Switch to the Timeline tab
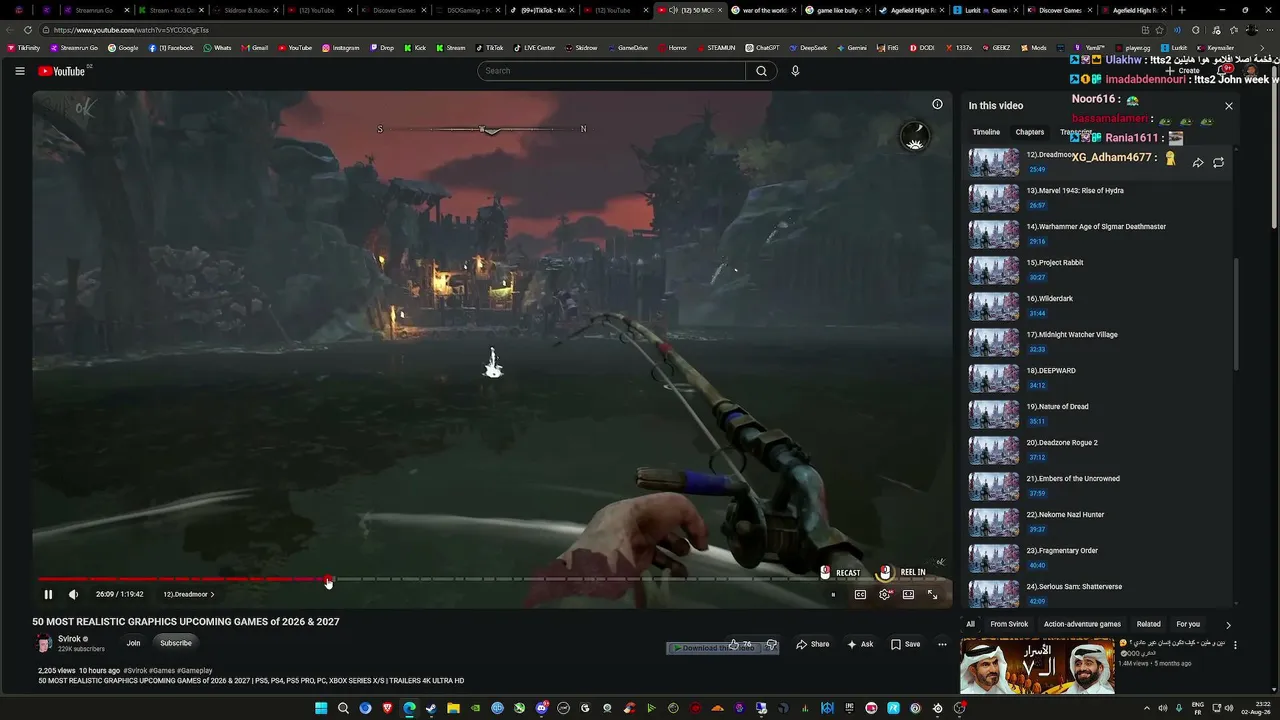This screenshot has height=720, width=1280. click(x=986, y=132)
